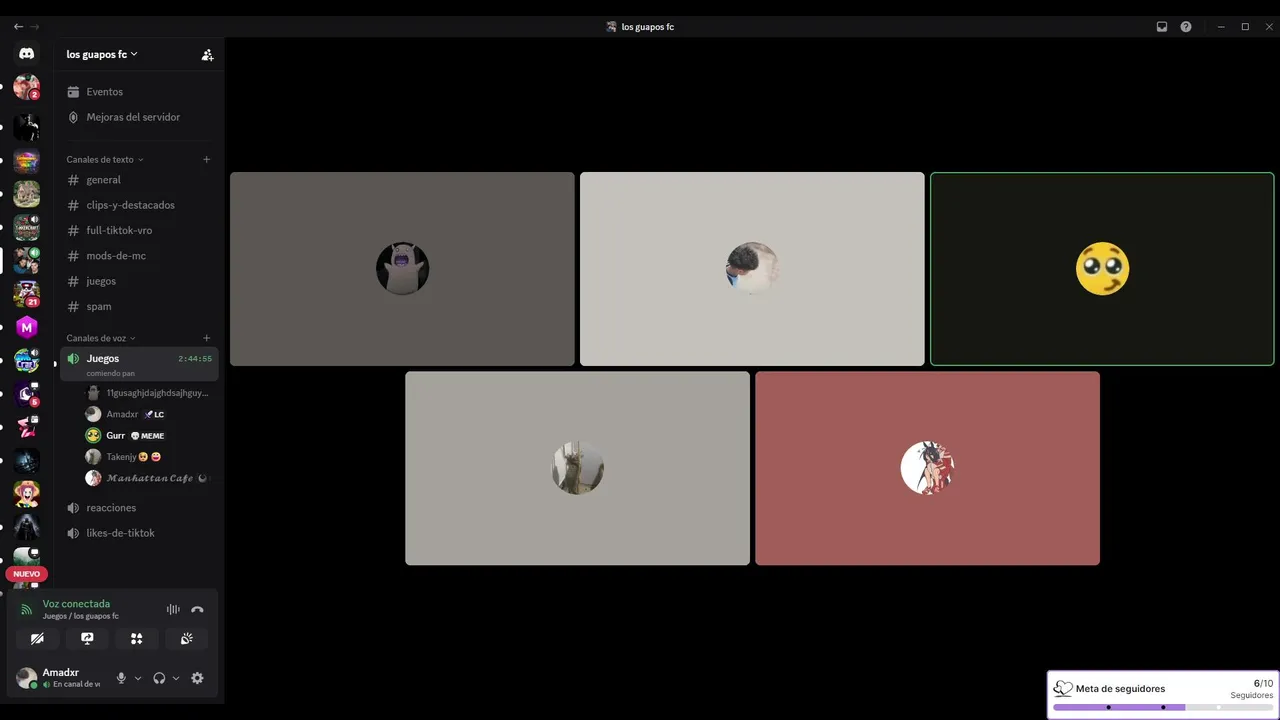Focus pleading emoji avatar tile
Viewport: 1280px width, 720px height.
tap(1102, 269)
